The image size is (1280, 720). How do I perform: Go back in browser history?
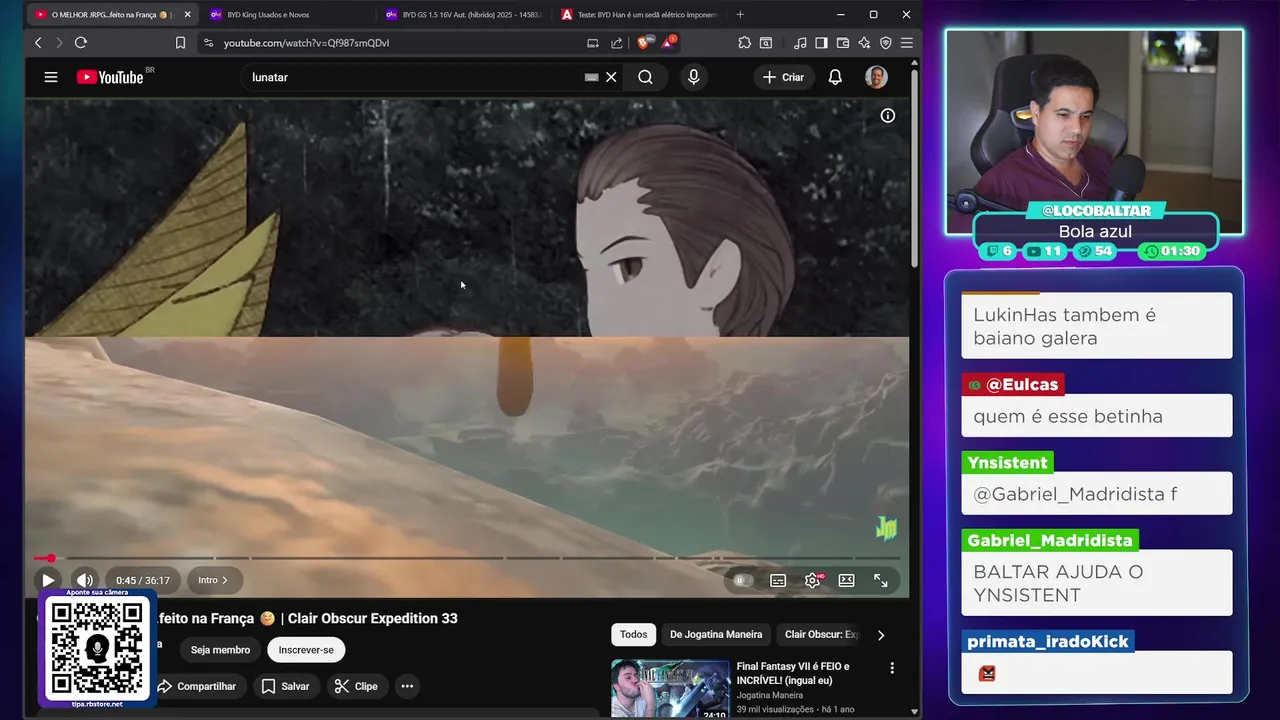38,43
